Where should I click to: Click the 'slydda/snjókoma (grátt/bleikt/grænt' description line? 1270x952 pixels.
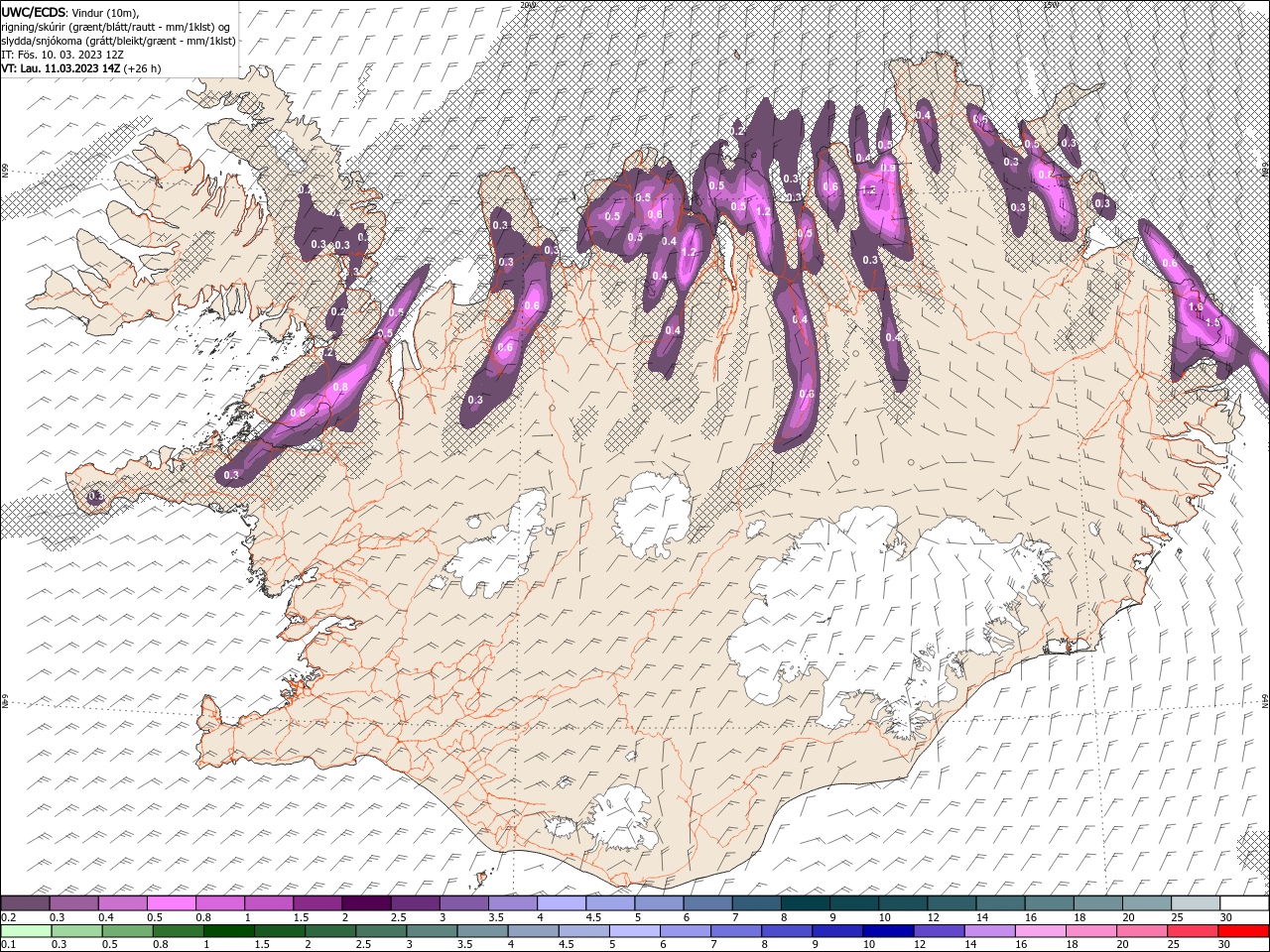coord(118,41)
